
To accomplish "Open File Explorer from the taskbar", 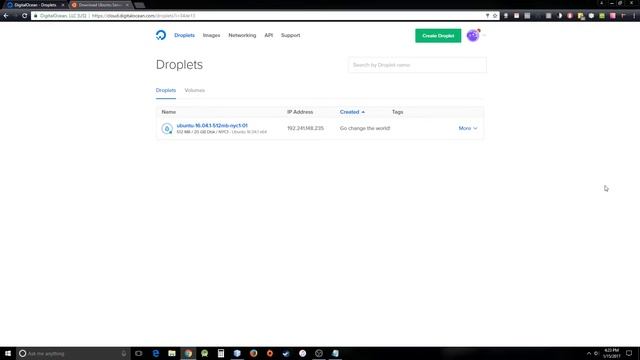I will (x=172, y=353).
